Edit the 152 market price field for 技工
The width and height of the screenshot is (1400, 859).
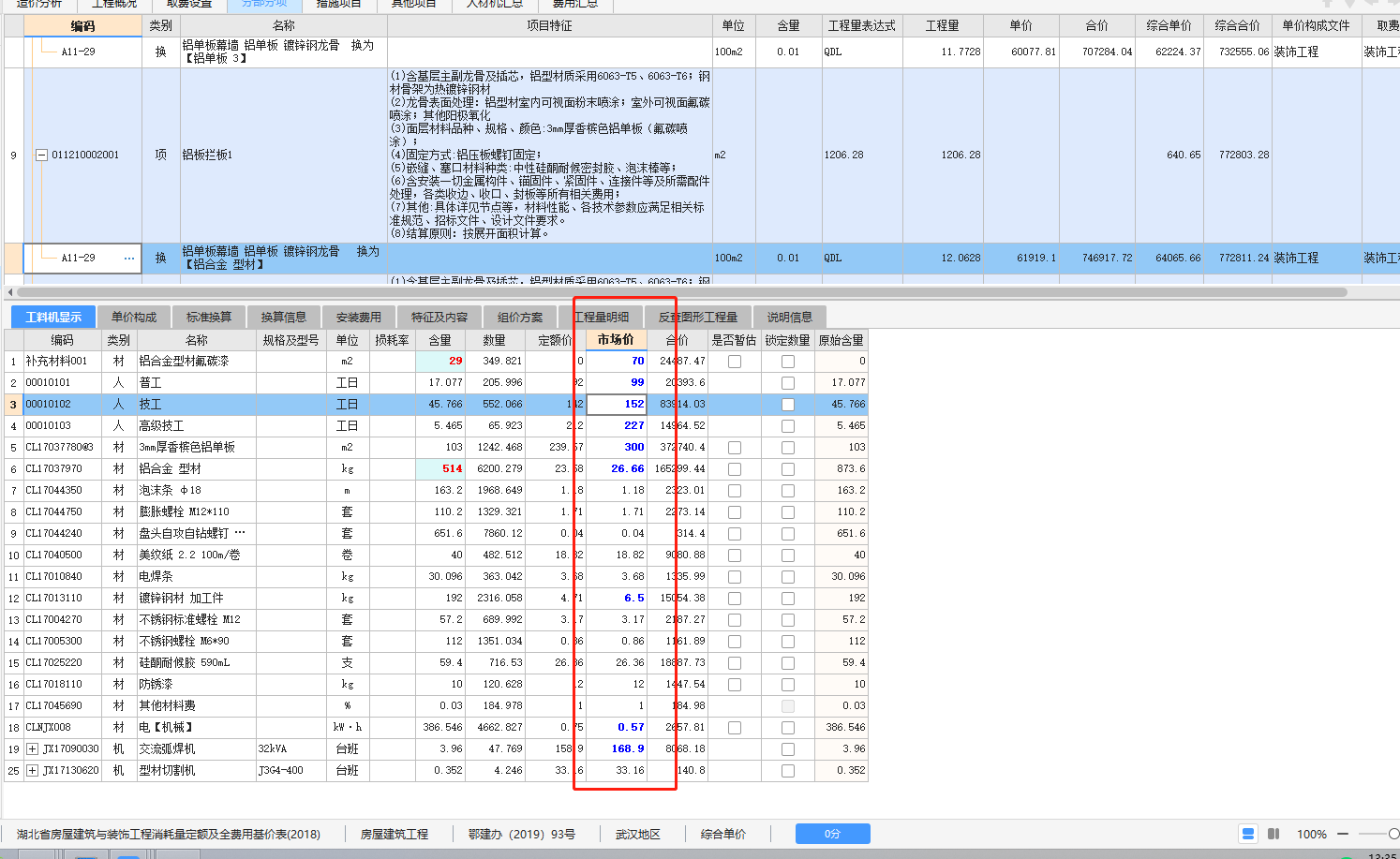tap(616, 405)
